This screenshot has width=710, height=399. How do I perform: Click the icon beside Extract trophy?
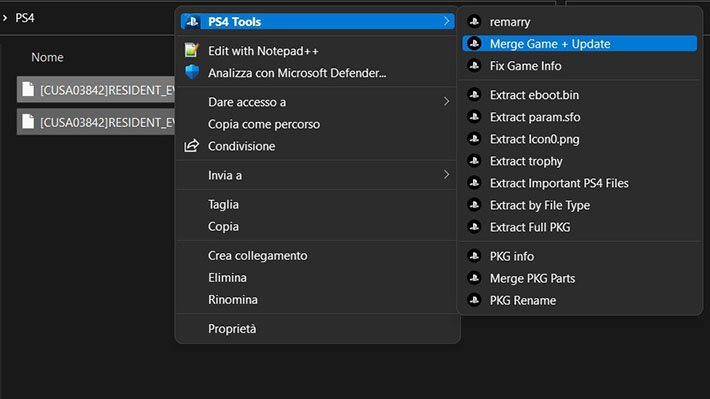(474, 161)
